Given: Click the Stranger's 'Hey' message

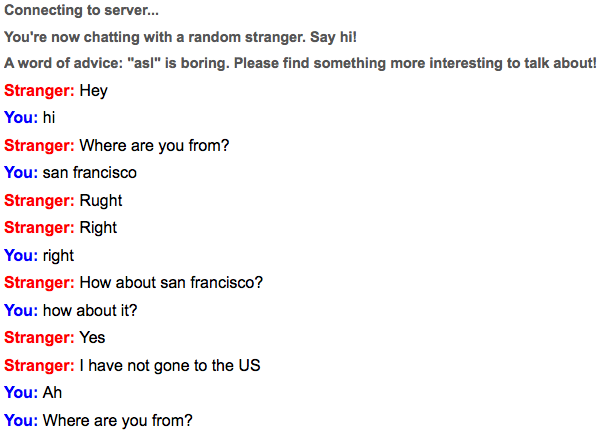Looking at the screenshot, I should pyautogui.click(x=93, y=90).
